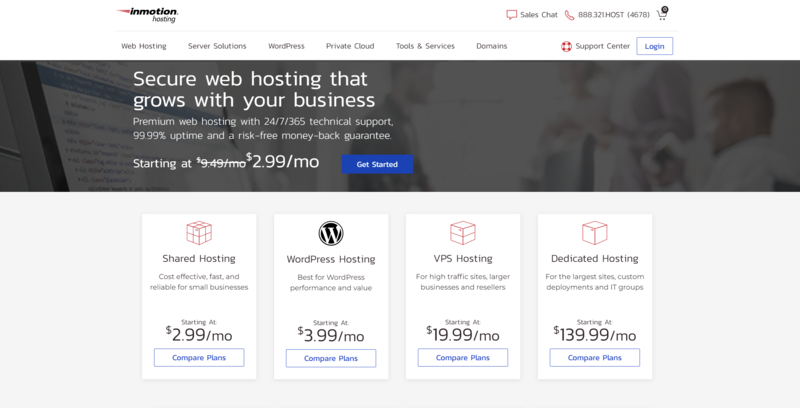
Task: Click the $3.99/mo price text
Action: coord(331,335)
